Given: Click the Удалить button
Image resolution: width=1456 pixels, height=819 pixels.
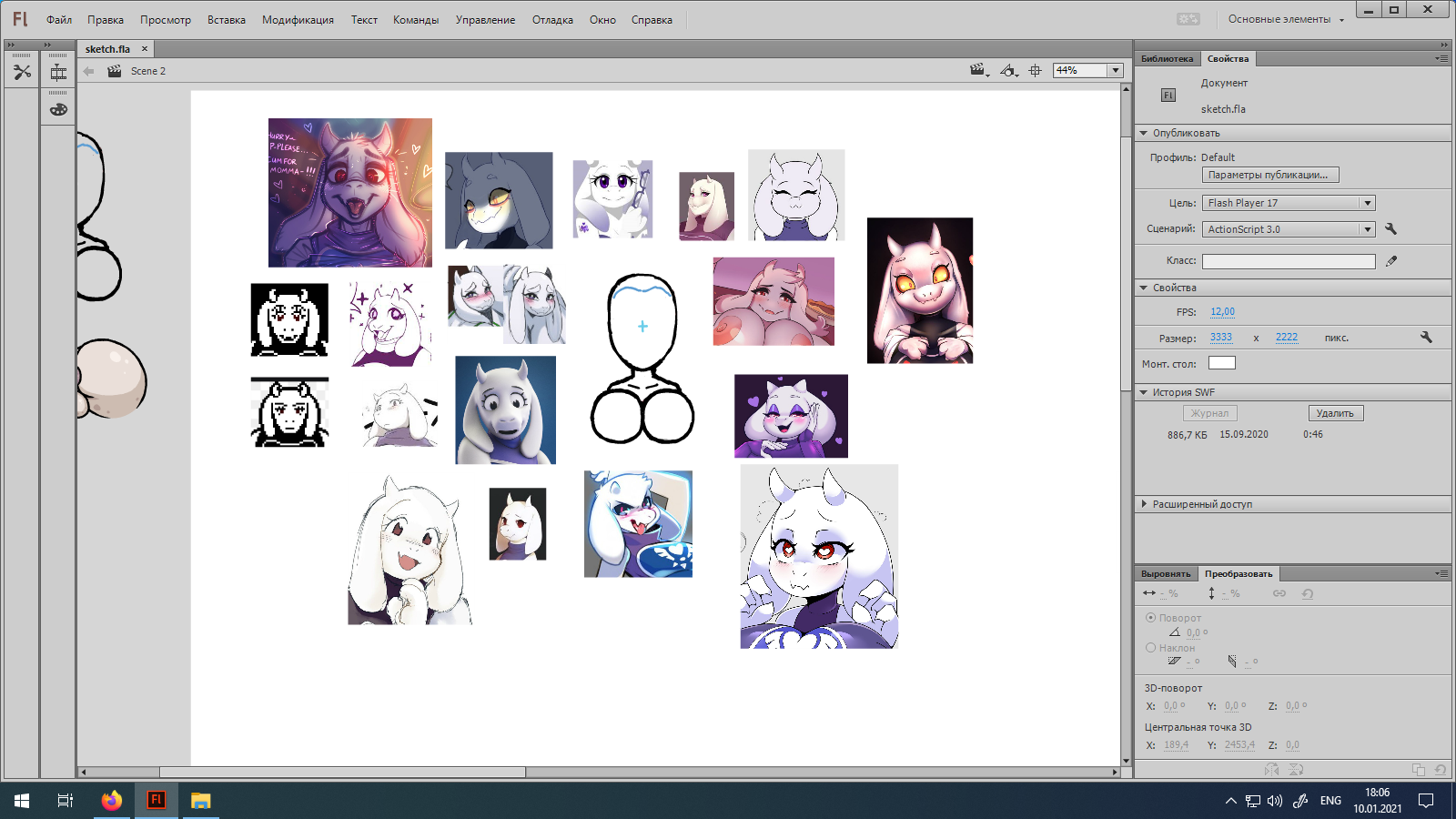Looking at the screenshot, I should click(1335, 413).
